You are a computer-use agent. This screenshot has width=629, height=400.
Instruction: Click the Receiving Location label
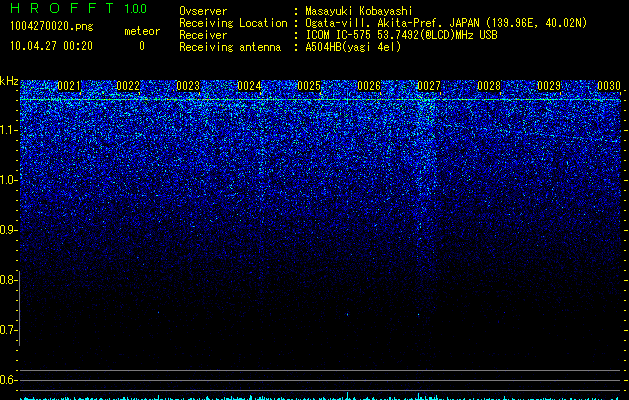tap(233, 23)
